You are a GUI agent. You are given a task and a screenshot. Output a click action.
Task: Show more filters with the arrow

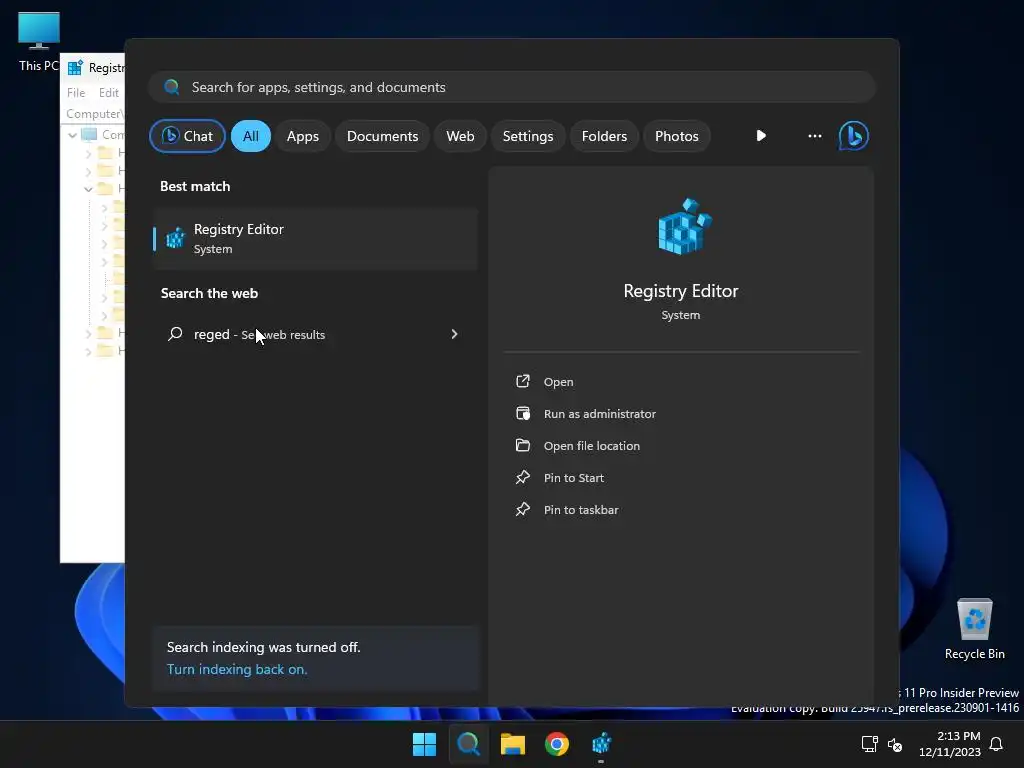click(761, 136)
